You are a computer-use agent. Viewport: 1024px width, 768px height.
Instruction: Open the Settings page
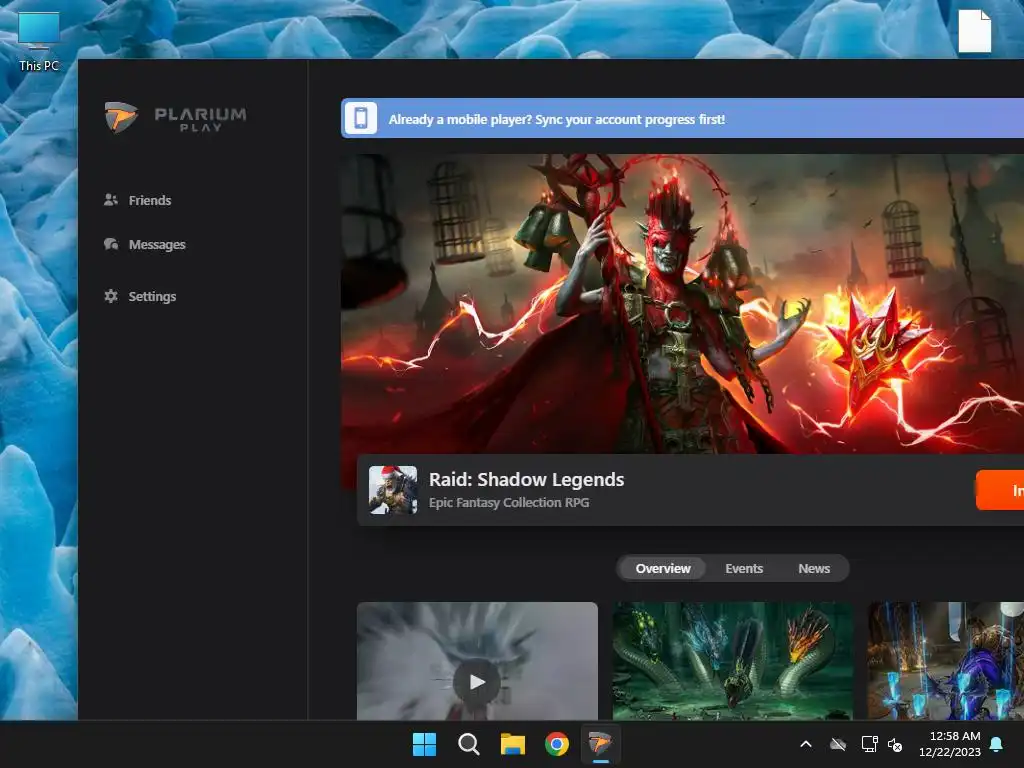coord(140,296)
